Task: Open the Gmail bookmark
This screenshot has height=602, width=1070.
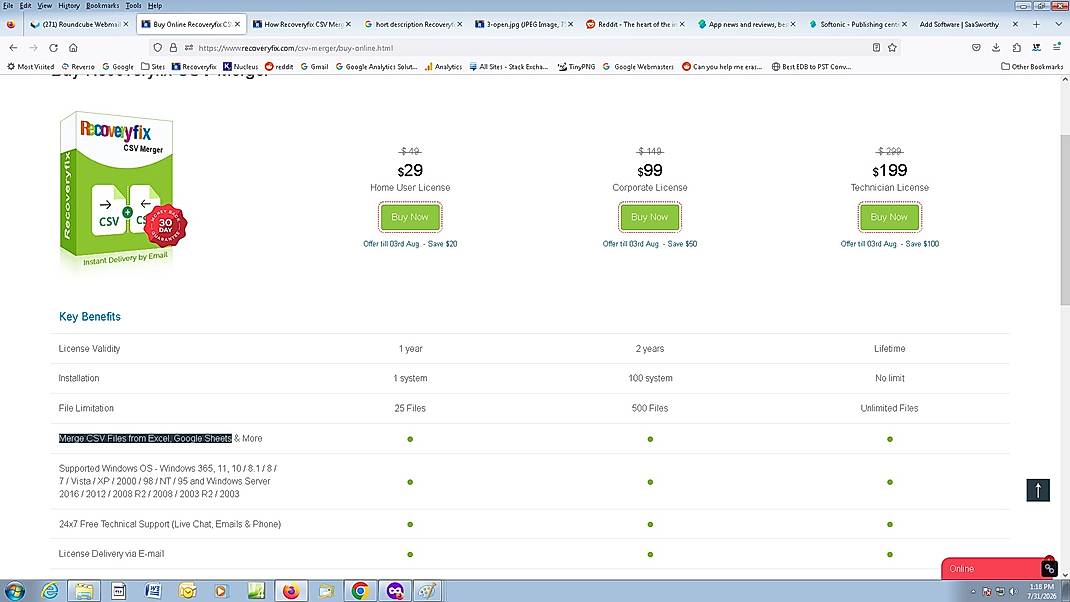Action: point(314,67)
